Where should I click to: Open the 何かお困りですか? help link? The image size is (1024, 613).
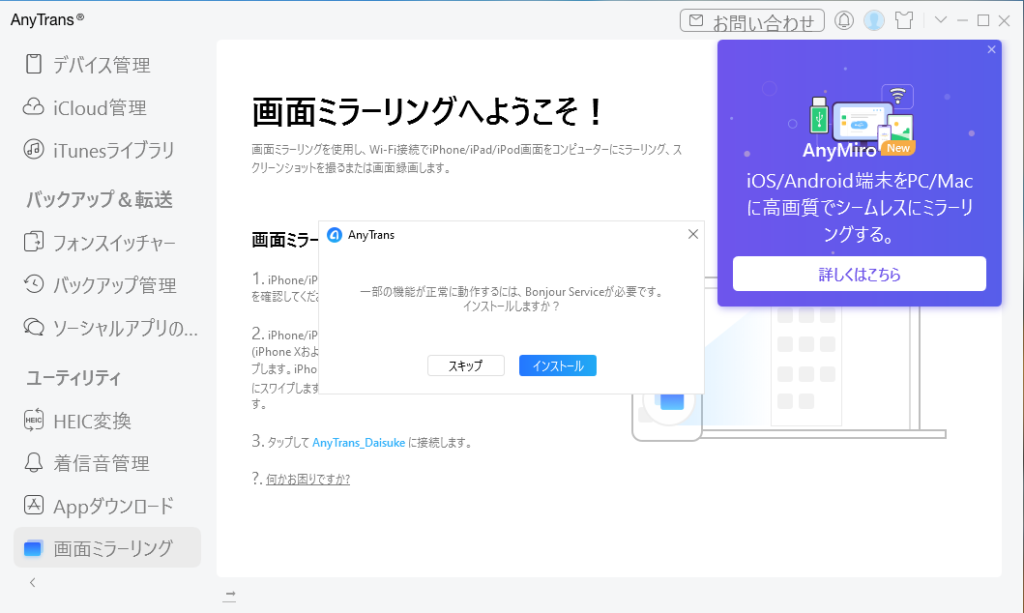308,479
